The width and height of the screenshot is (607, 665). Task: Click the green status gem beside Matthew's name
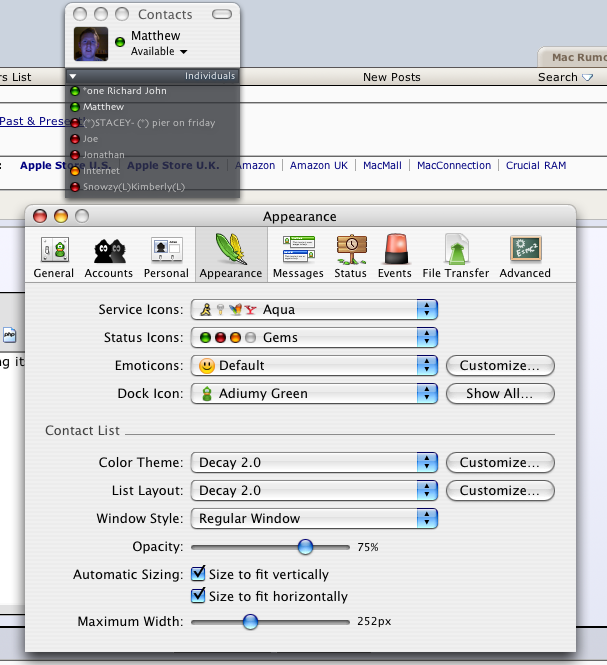(120, 42)
